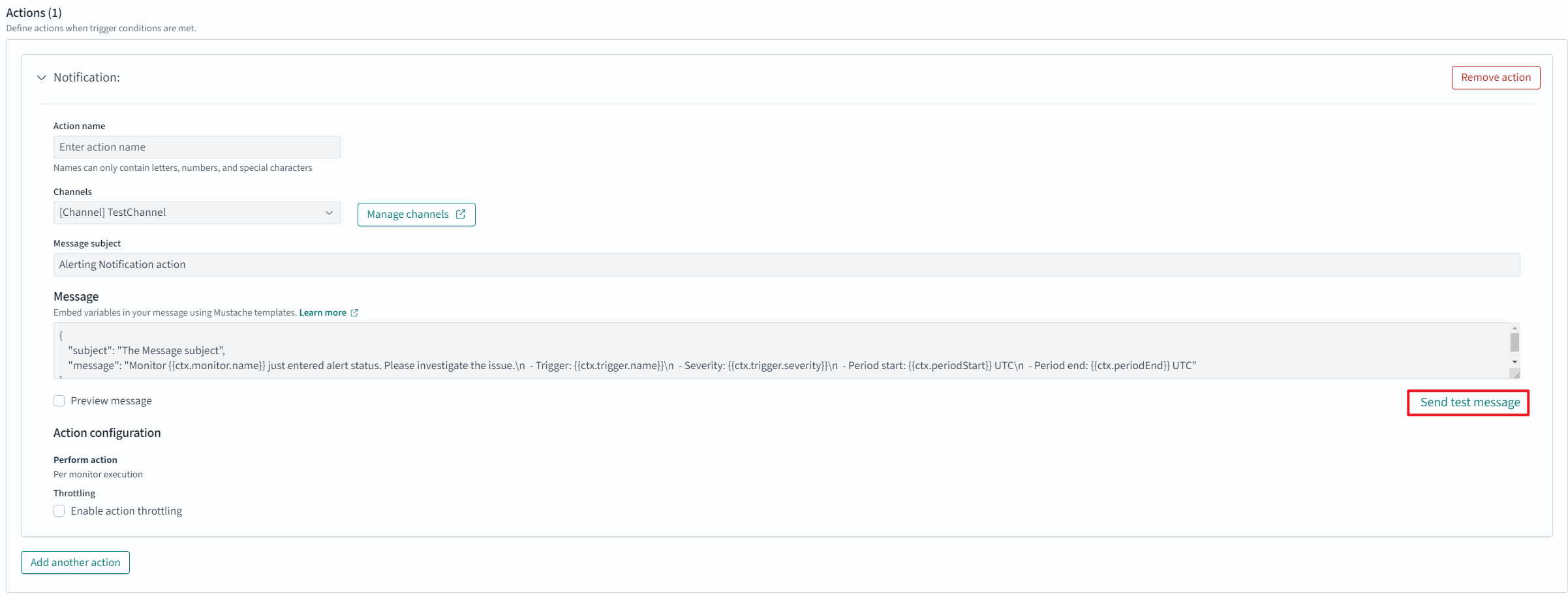Click the message box scroll up arrow
Viewport: 1568px width, 600px height.
[1514, 328]
